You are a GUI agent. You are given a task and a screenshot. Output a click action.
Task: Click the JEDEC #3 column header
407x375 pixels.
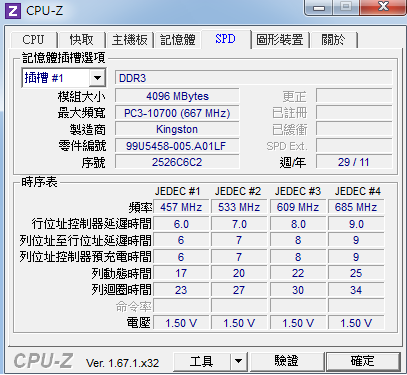(x=298, y=191)
